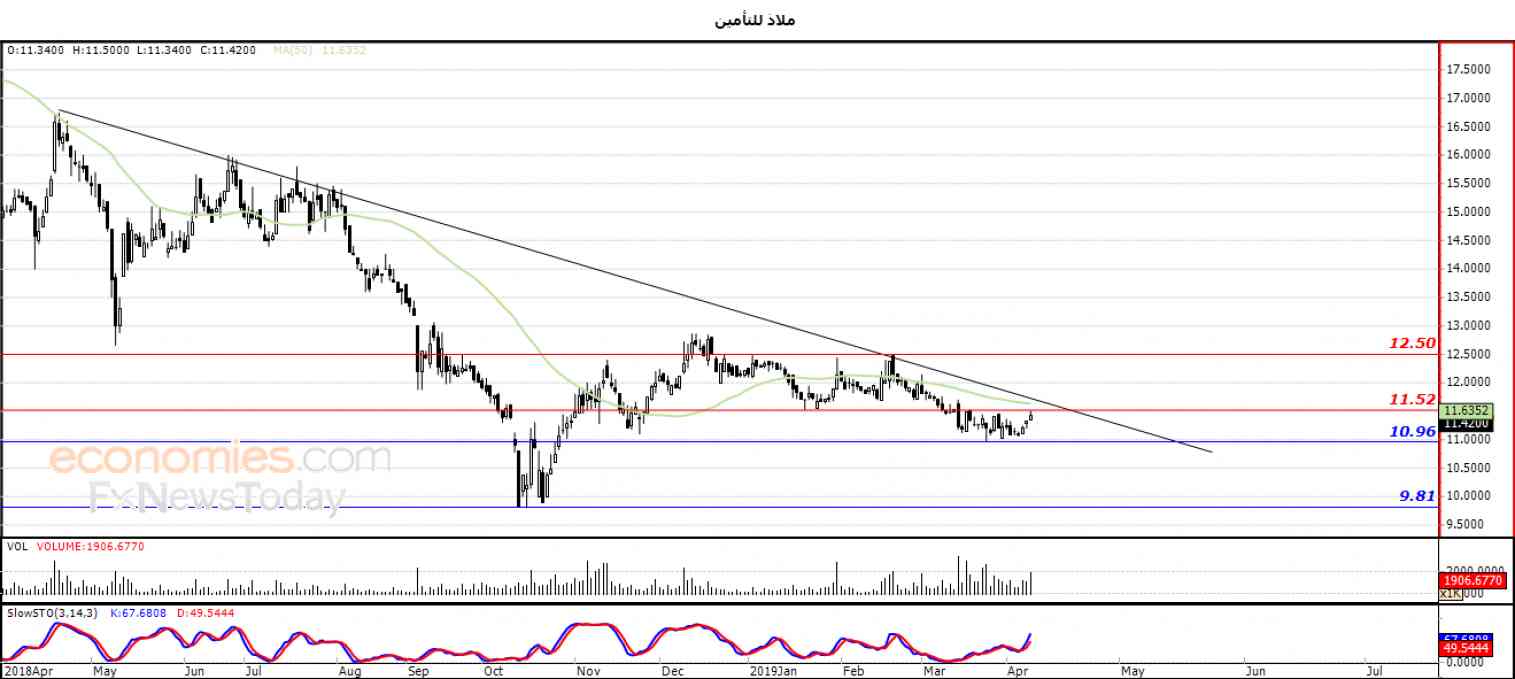Click the blue 9.81 support level label
1515x679 pixels.
pos(1417,495)
